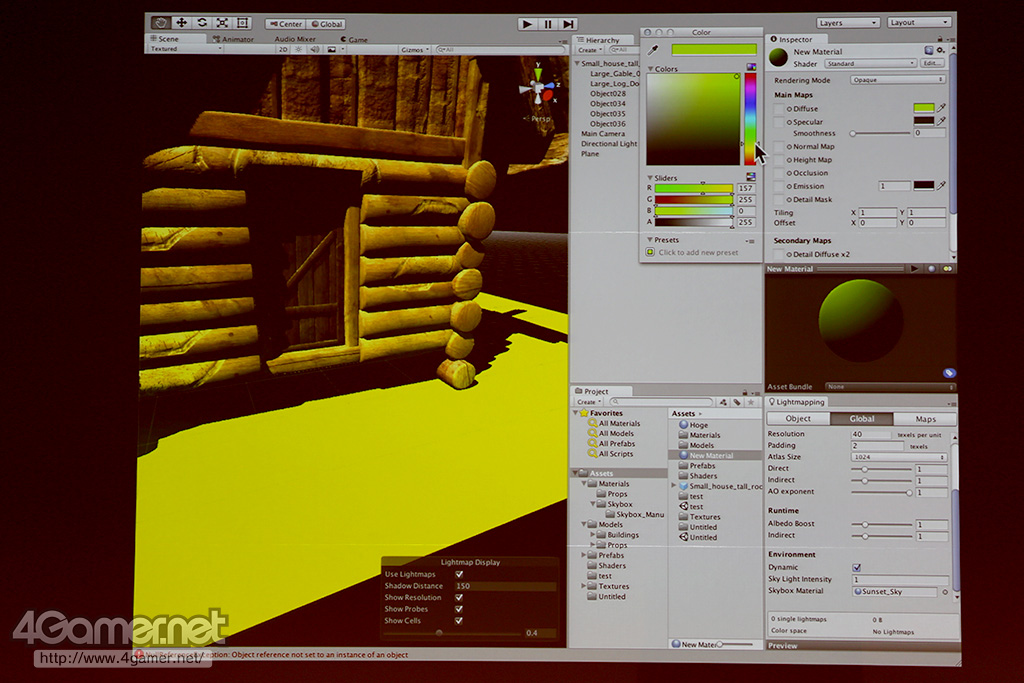Click the Step frame button
The height and width of the screenshot is (683, 1024).
click(569, 24)
